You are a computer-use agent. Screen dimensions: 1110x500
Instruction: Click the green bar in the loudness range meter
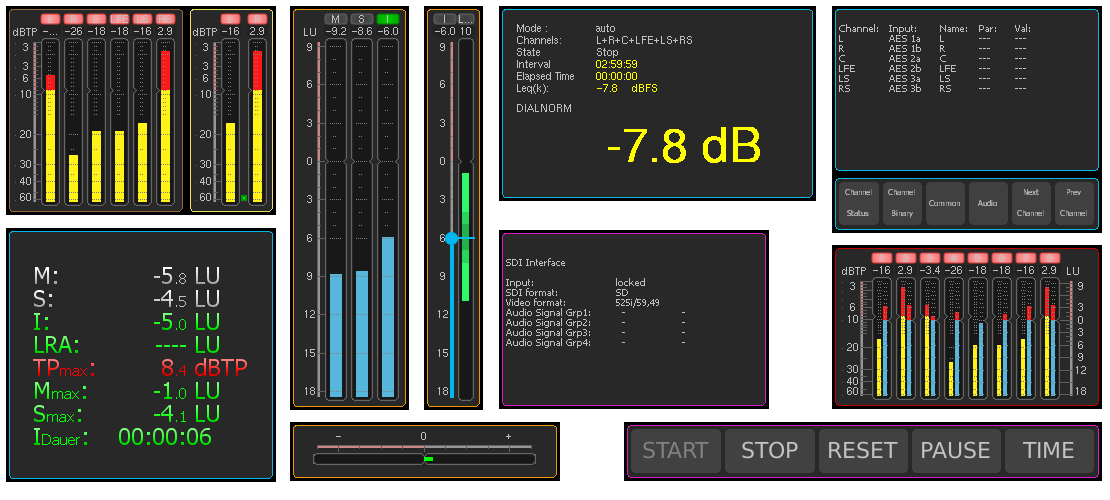(465, 237)
